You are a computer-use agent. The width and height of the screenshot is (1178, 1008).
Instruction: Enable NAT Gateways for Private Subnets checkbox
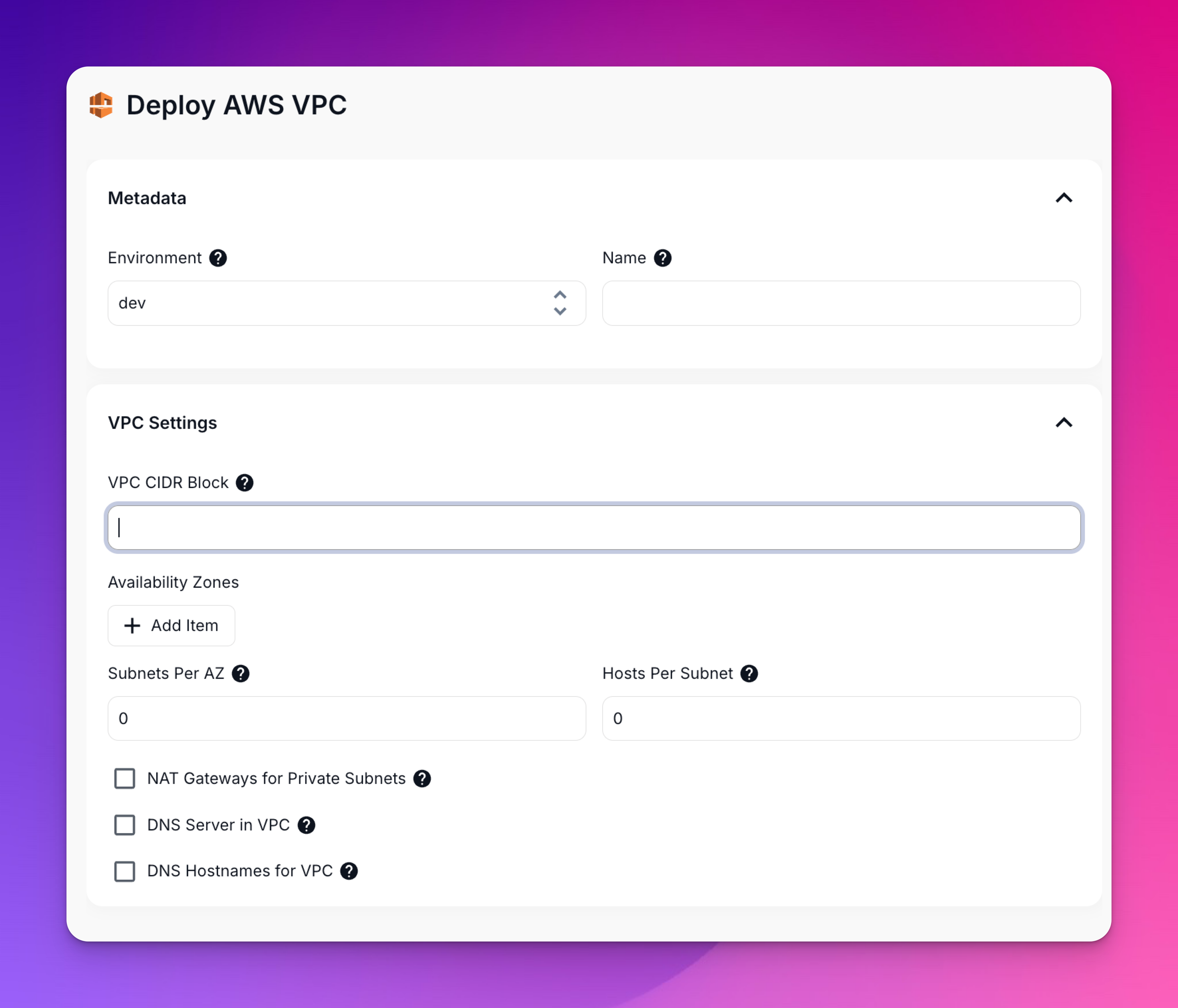pos(125,779)
